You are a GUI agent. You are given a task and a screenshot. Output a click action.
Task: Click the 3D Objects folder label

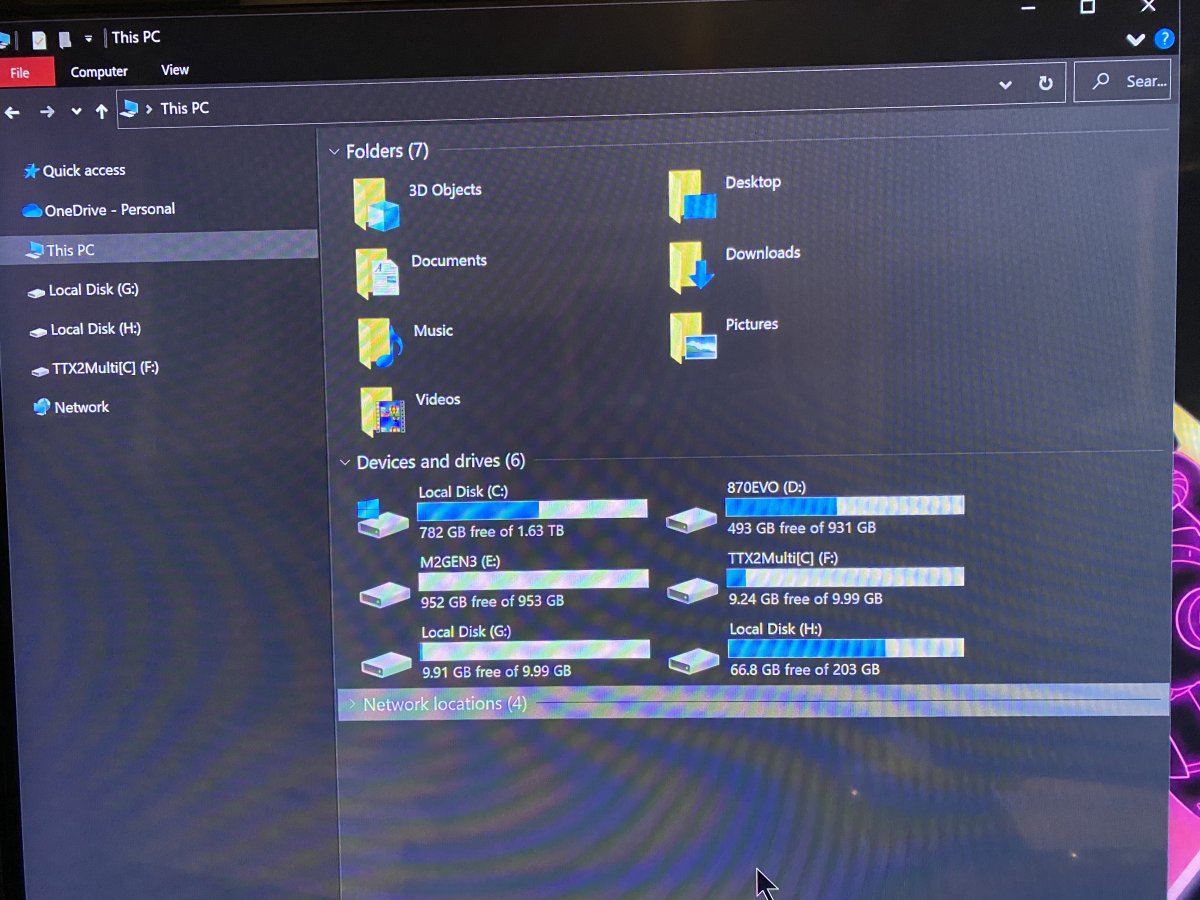445,190
